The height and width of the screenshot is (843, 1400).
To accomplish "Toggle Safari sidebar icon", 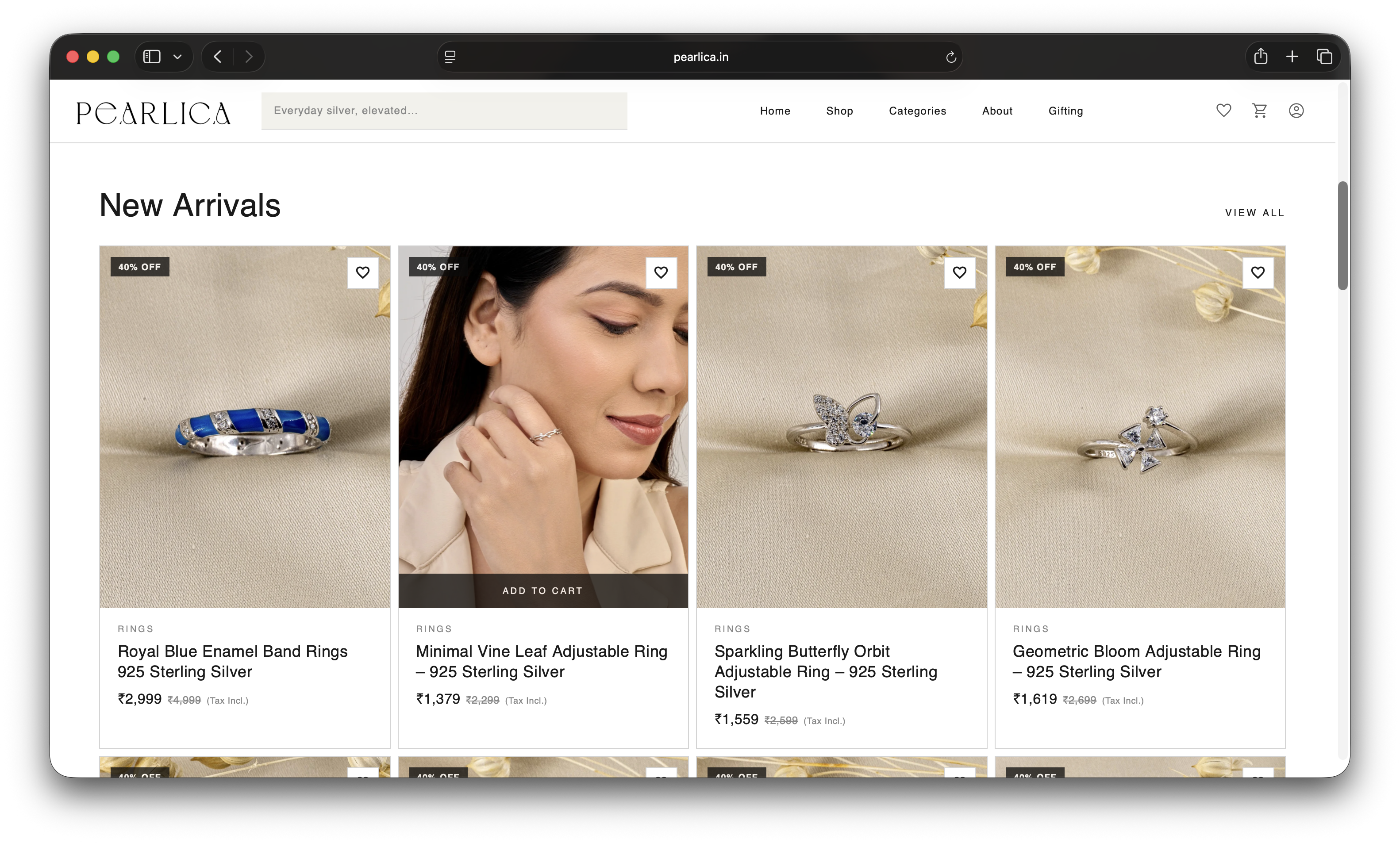I will (152, 56).
